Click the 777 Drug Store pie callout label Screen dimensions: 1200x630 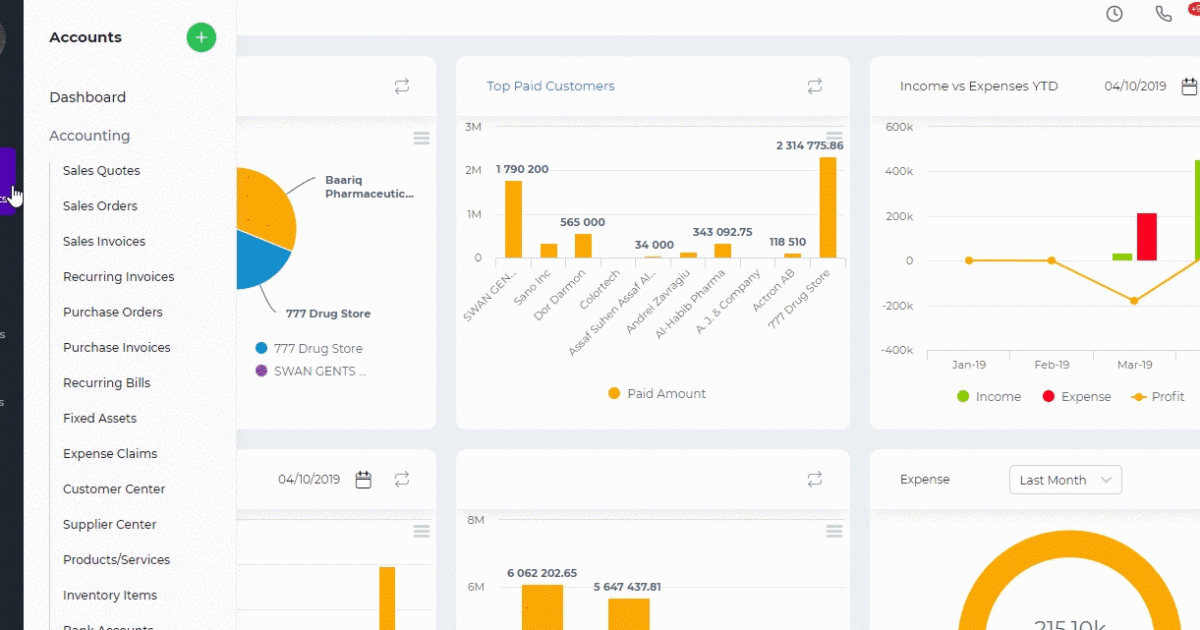[x=328, y=314]
